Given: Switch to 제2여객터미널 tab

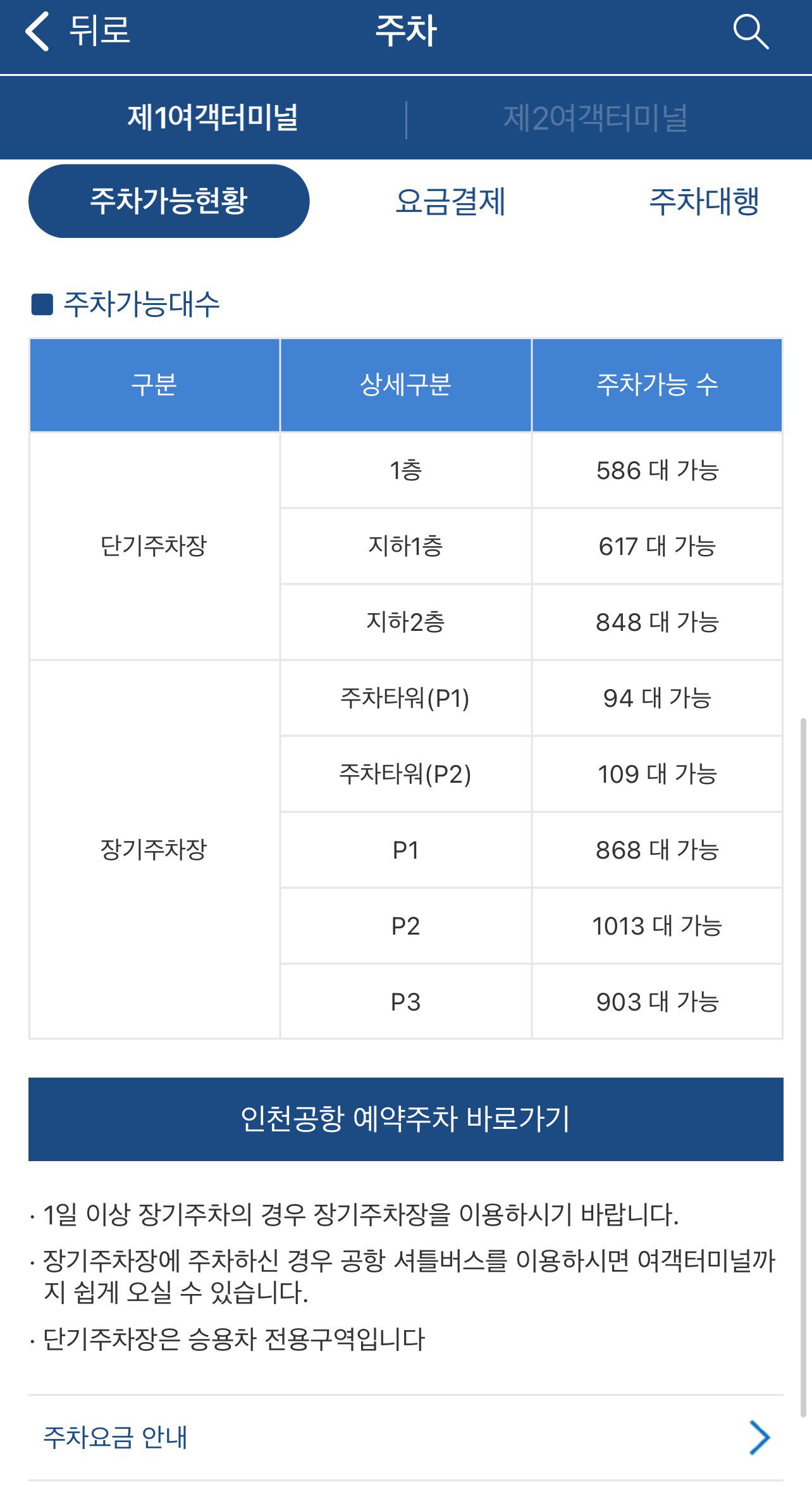Looking at the screenshot, I should pyautogui.click(x=595, y=118).
